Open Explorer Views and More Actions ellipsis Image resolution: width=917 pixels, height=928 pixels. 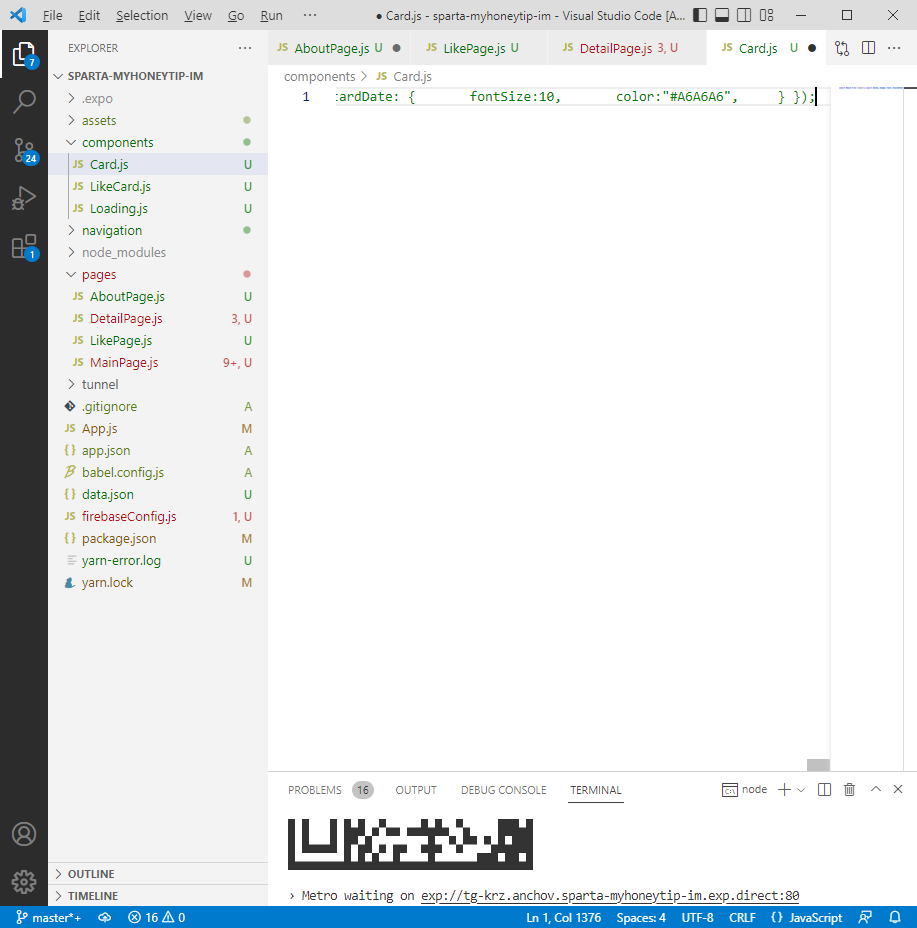click(244, 48)
